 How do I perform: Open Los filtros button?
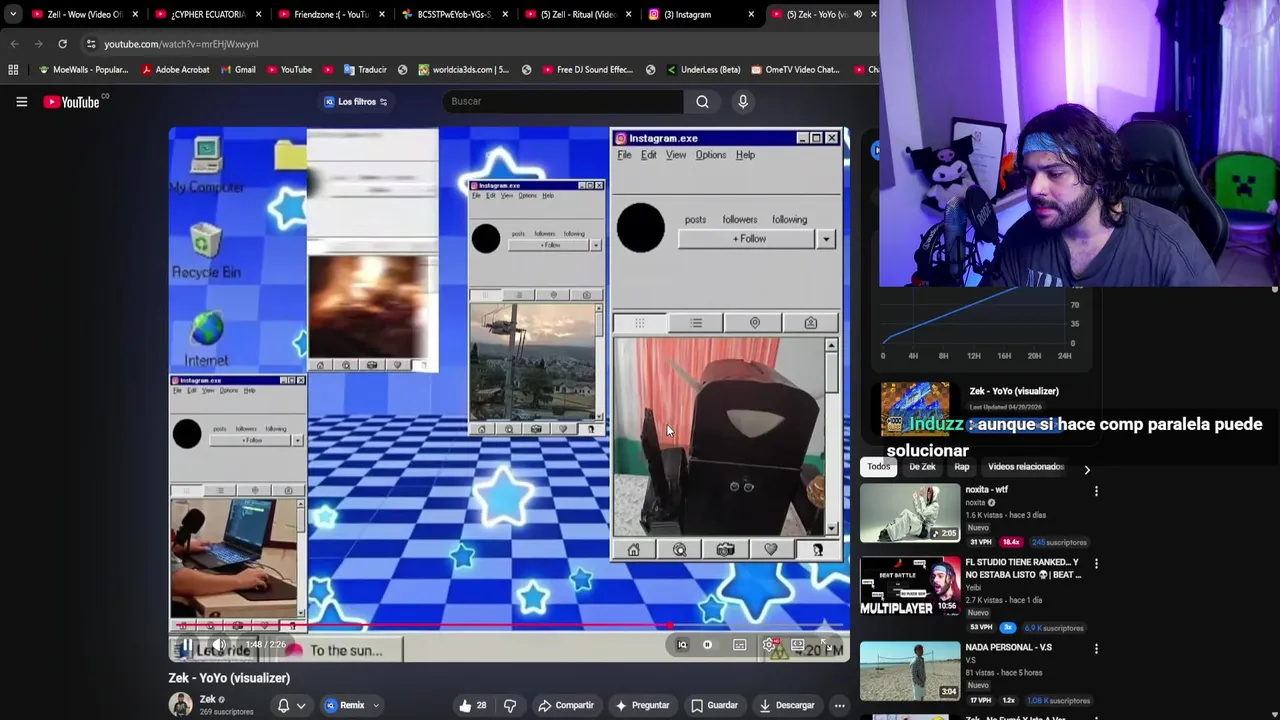click(x=356, y=101)
